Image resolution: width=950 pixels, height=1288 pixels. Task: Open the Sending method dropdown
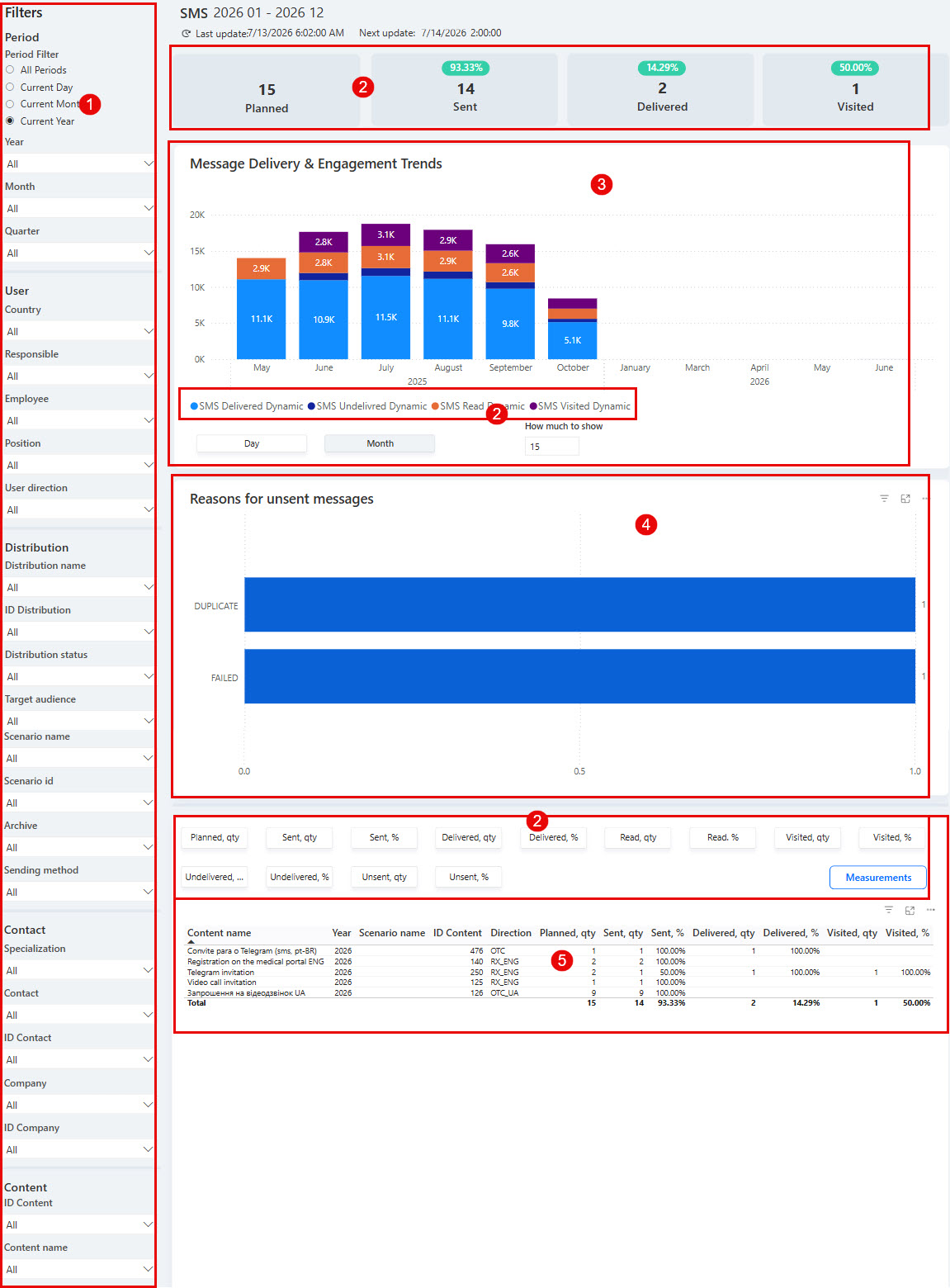pos(78,892)
